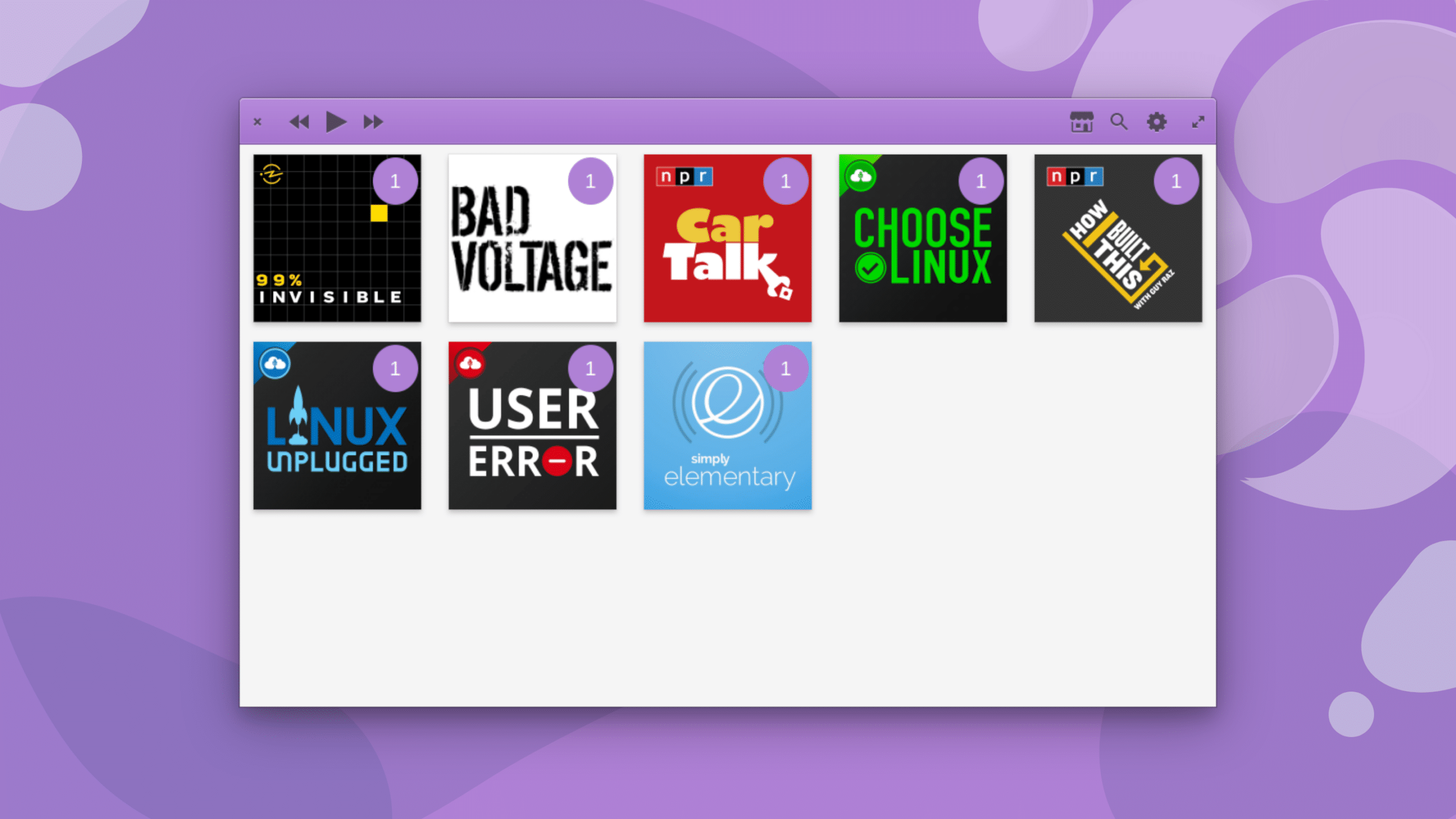This screenshot has width=1456, height=819.
Task: Click unplayed count badge on 99% Invisible
Action: click(395, 181)
